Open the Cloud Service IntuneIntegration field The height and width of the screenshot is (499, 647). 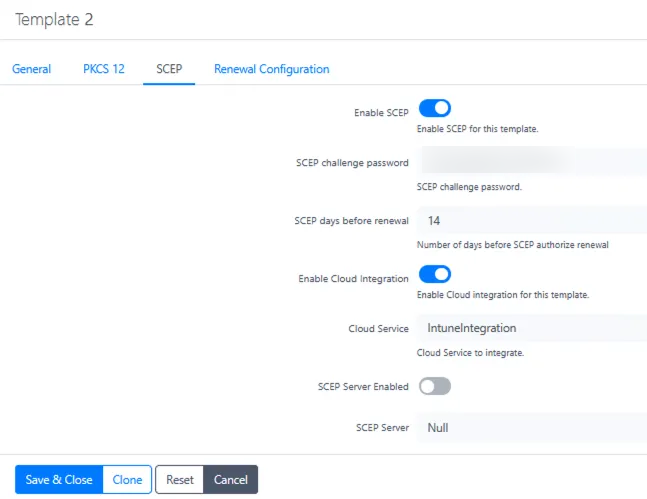[532, 328]
